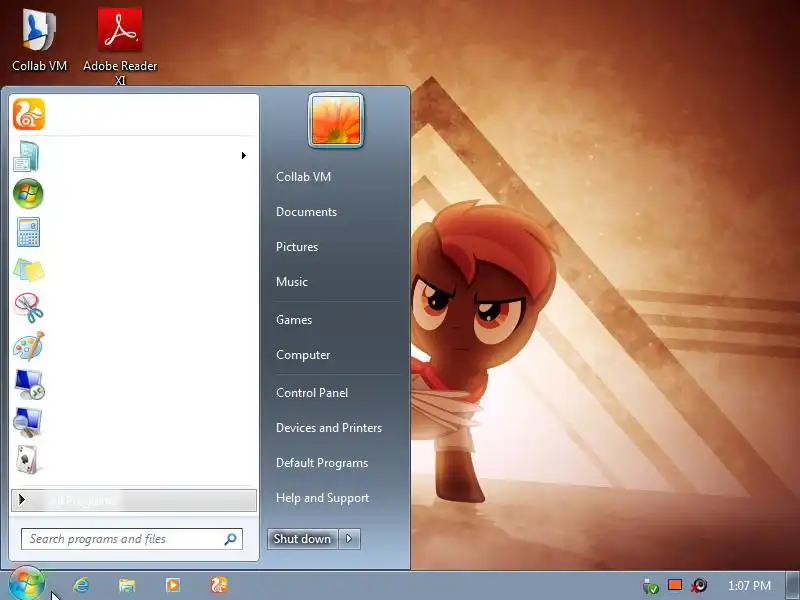Image resolution: width=800 pixels, height=600 pixels.
Task: Start the Snipping Tool scissors icon
Action: coord(29,308)
